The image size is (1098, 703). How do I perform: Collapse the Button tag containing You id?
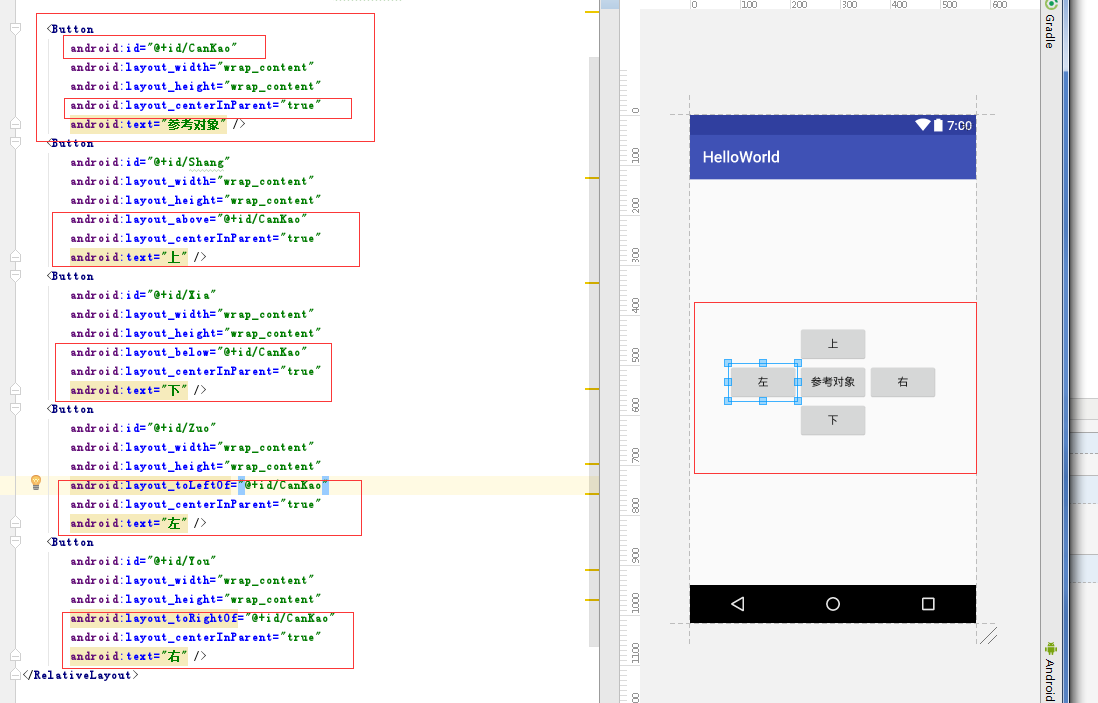coord(15,542)
